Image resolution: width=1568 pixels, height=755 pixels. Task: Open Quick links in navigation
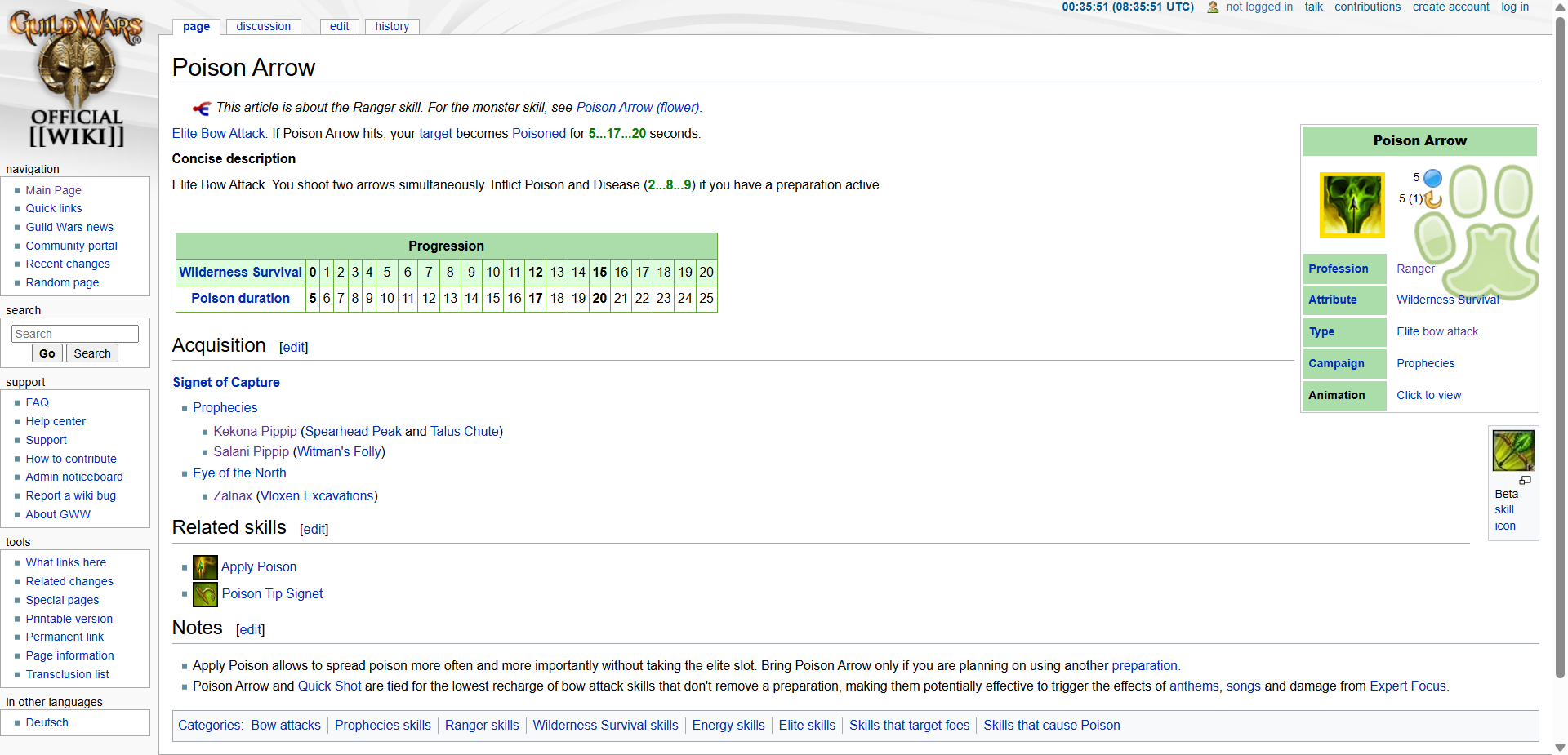point(53,208)
